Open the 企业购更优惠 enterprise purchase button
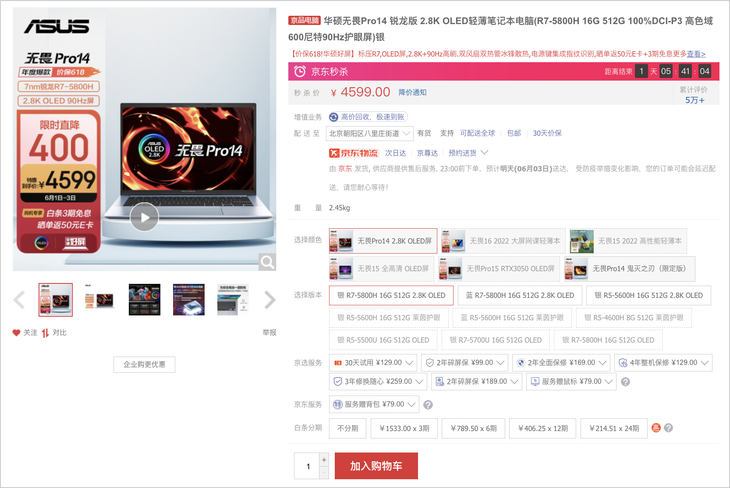This screenshot has width=730, height=488. tap(145, 364)
